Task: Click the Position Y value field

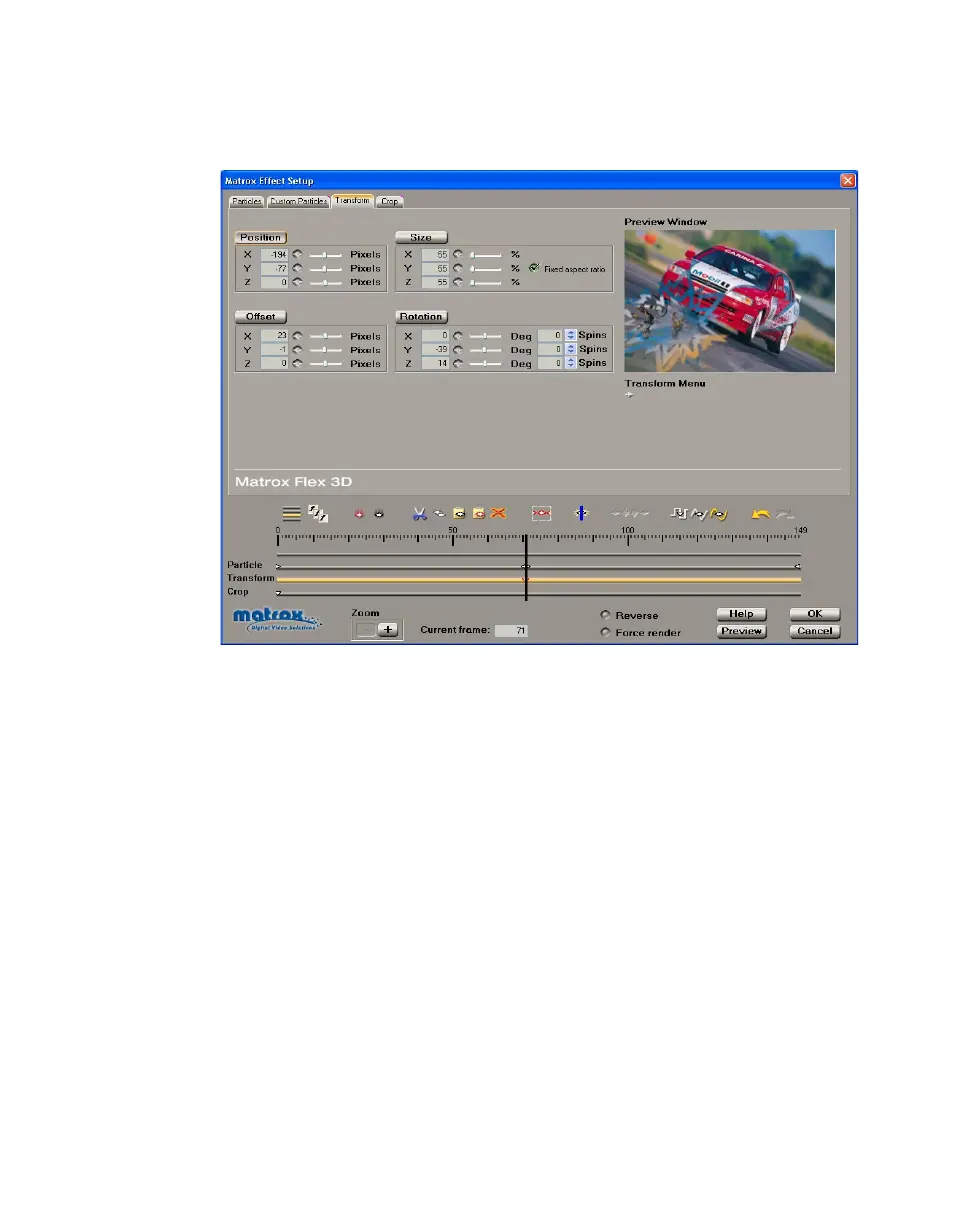Action: tap(274, 268)
